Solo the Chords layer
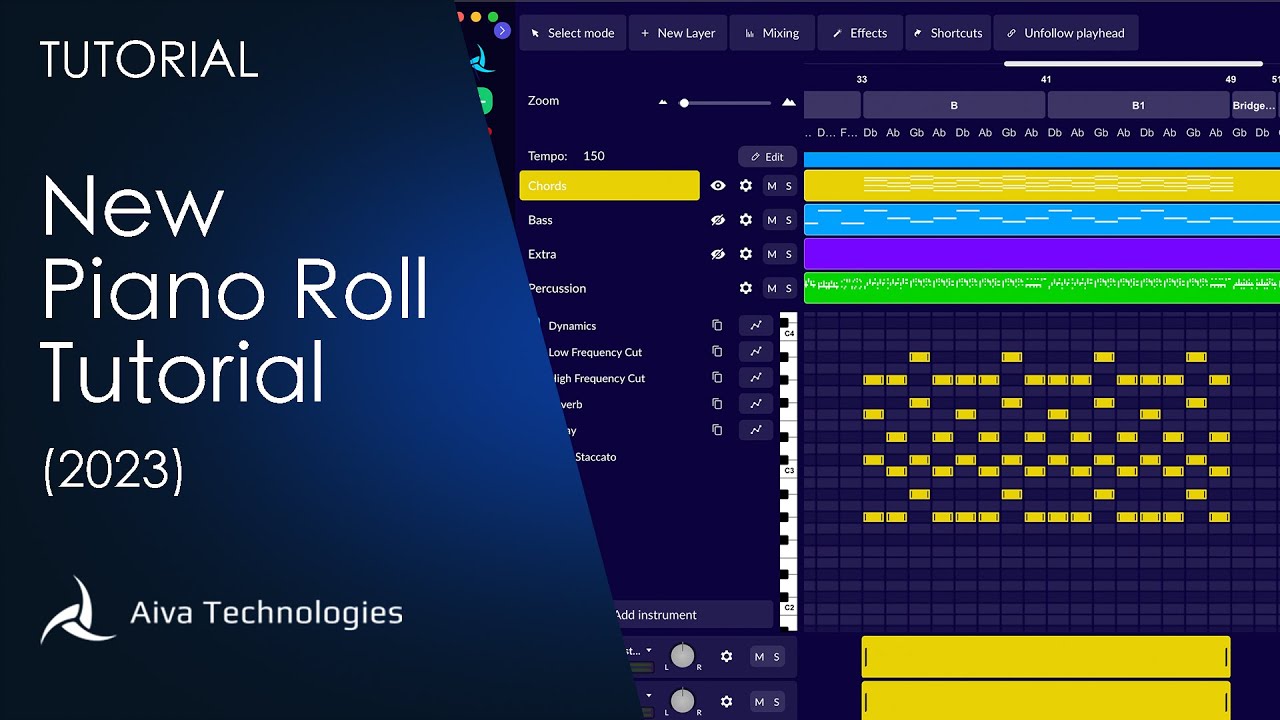Screen dimensions: 1280x720 [788, 186]
